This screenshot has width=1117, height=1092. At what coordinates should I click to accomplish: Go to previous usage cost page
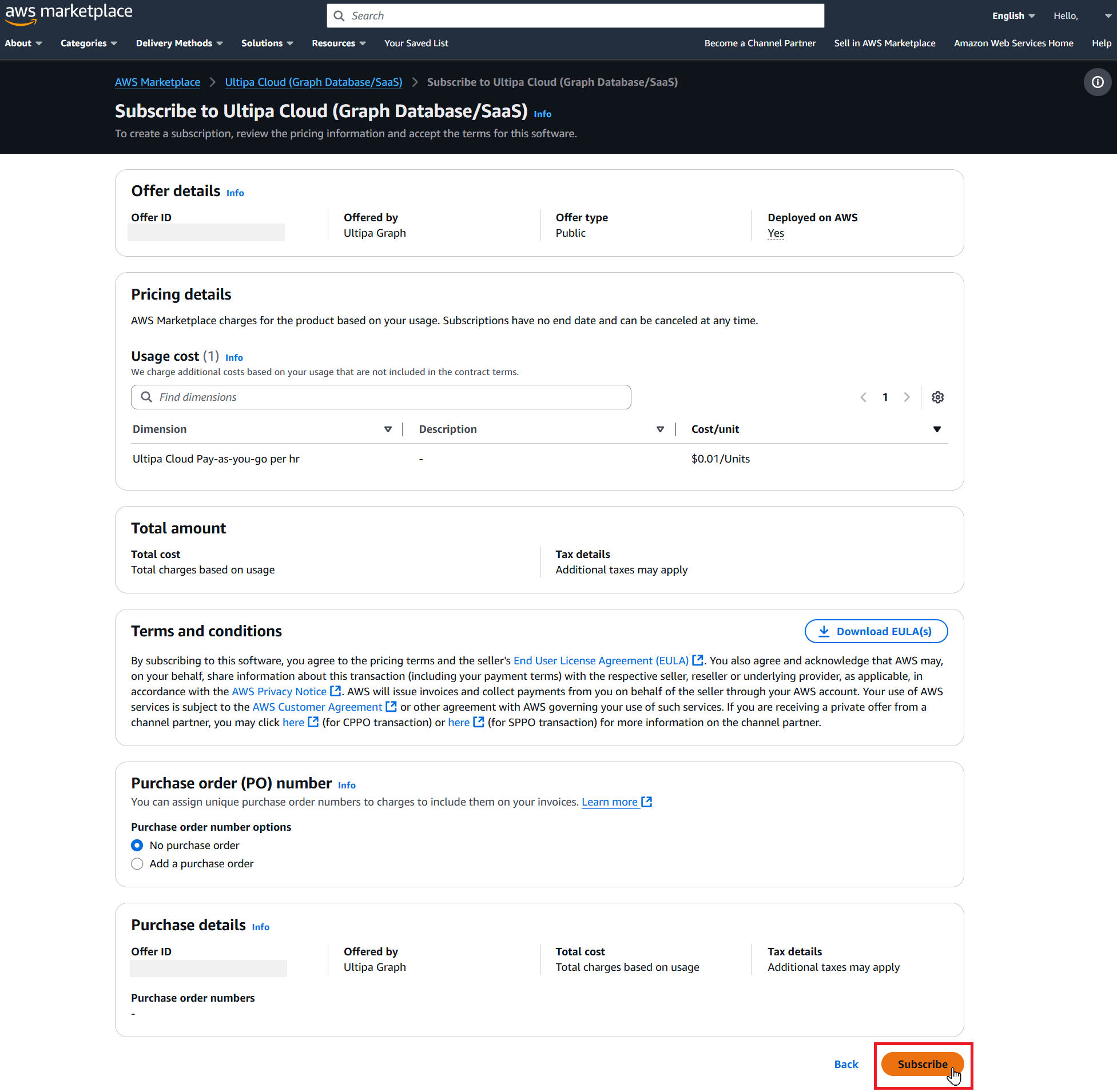click(x=864, y=397)
